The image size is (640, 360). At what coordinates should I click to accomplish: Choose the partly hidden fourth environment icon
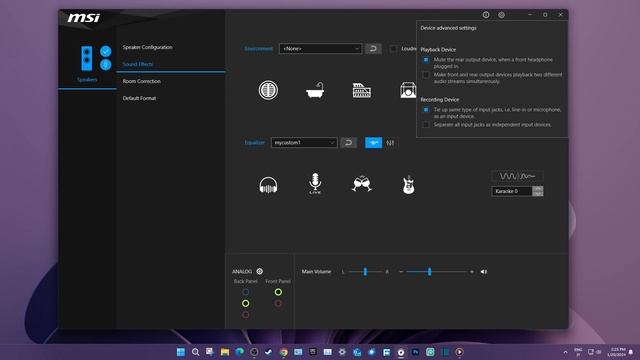[408, 90]
